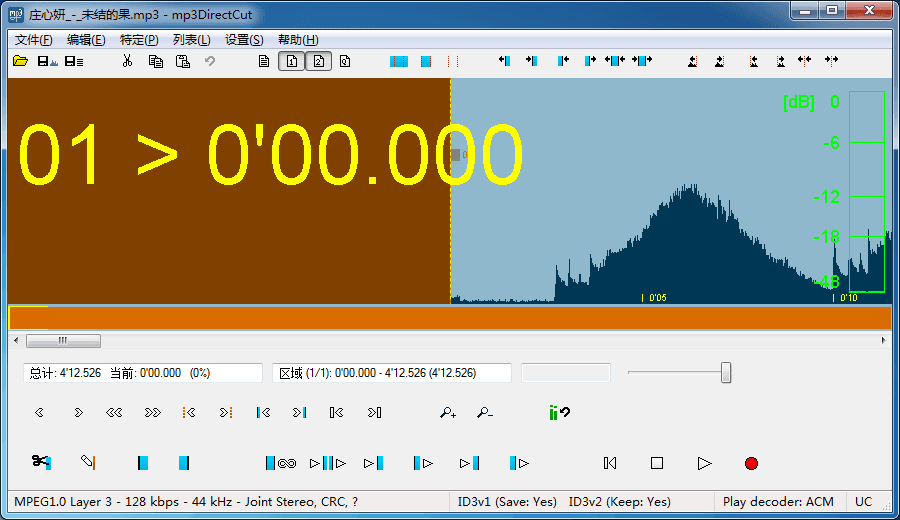Click the horizontal scrollbar thumb

click(x=63, y=340)
